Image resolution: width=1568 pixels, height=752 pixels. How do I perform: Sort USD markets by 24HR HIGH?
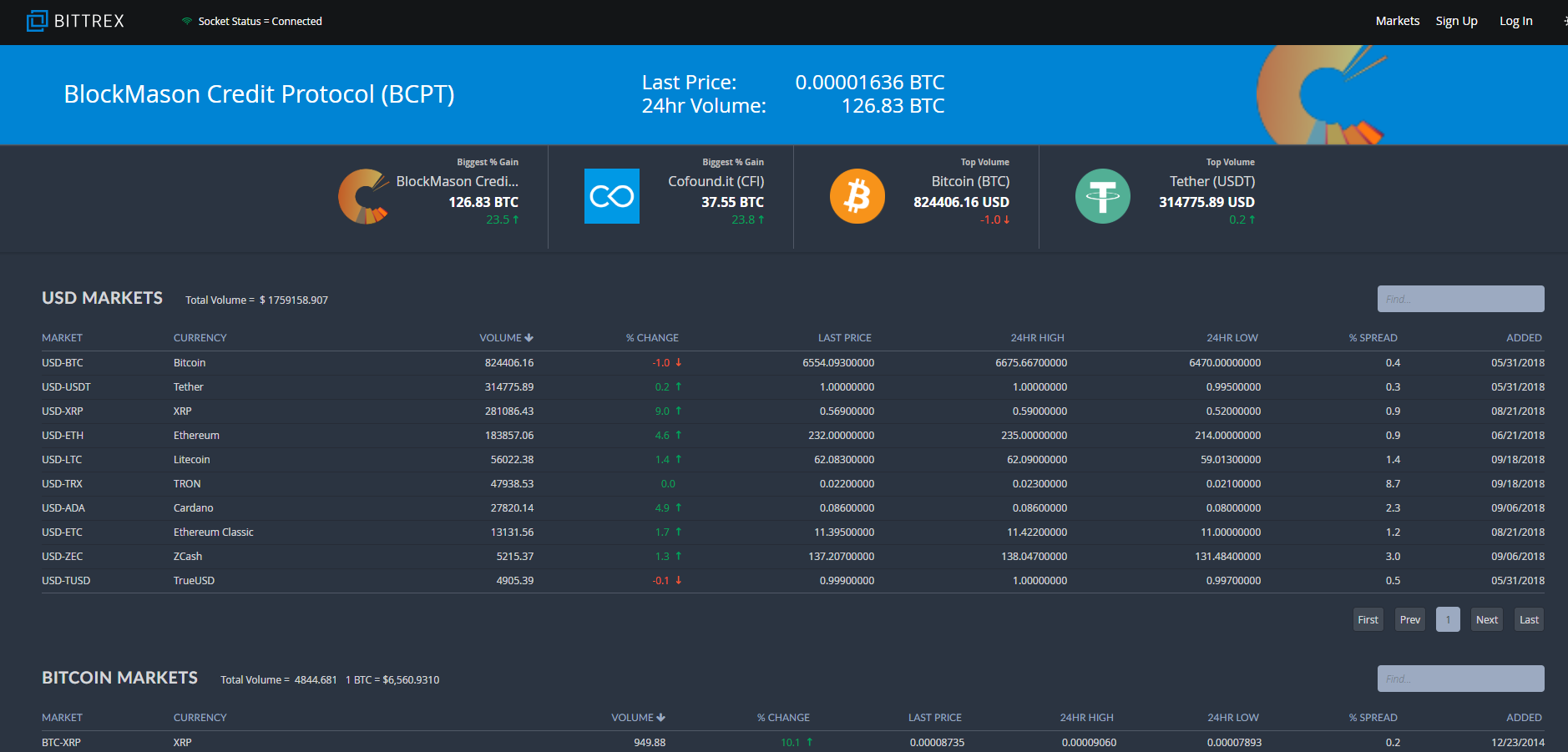(1038, 338)
